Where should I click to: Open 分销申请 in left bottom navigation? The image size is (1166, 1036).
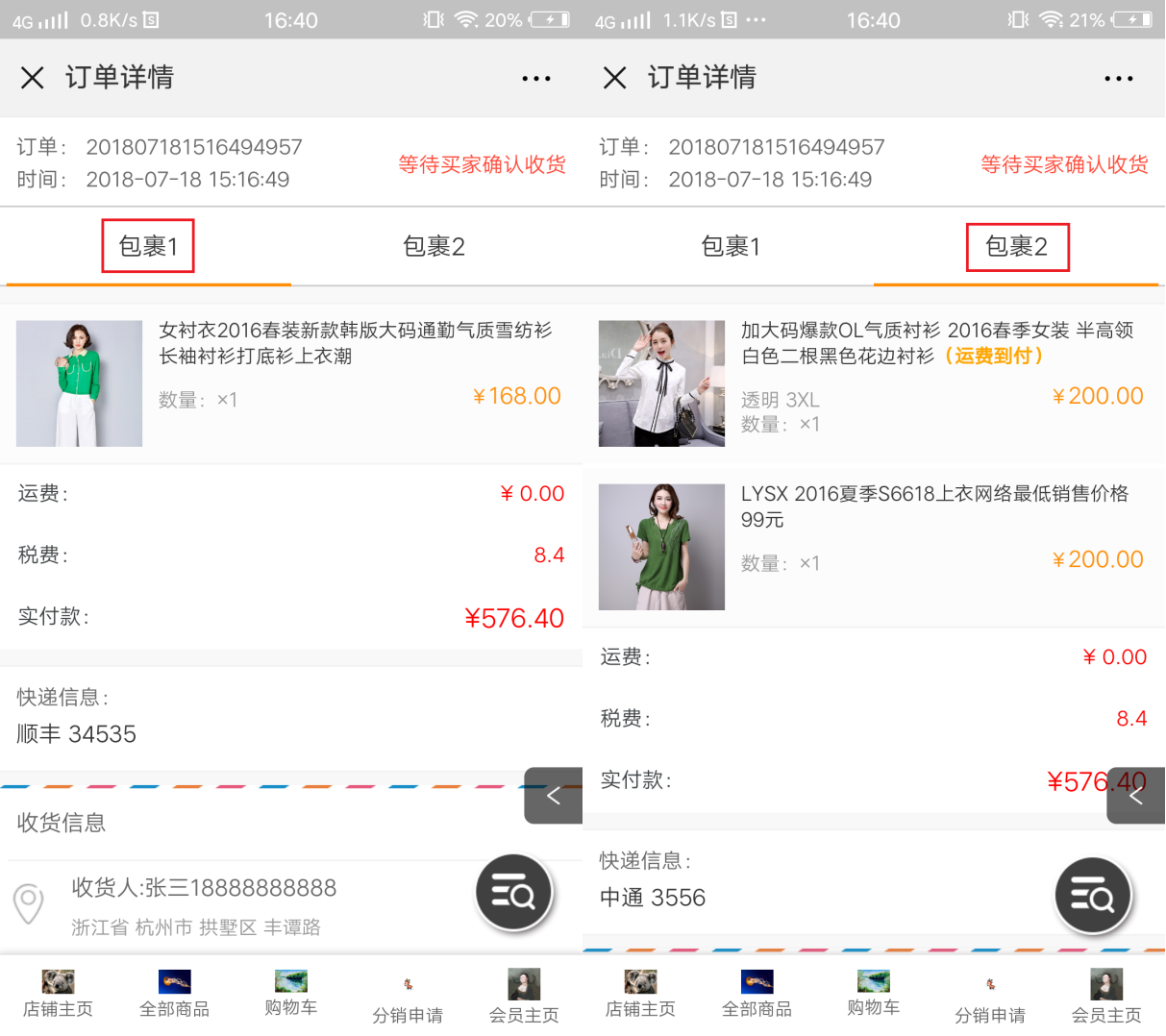(x=408, y=999)
